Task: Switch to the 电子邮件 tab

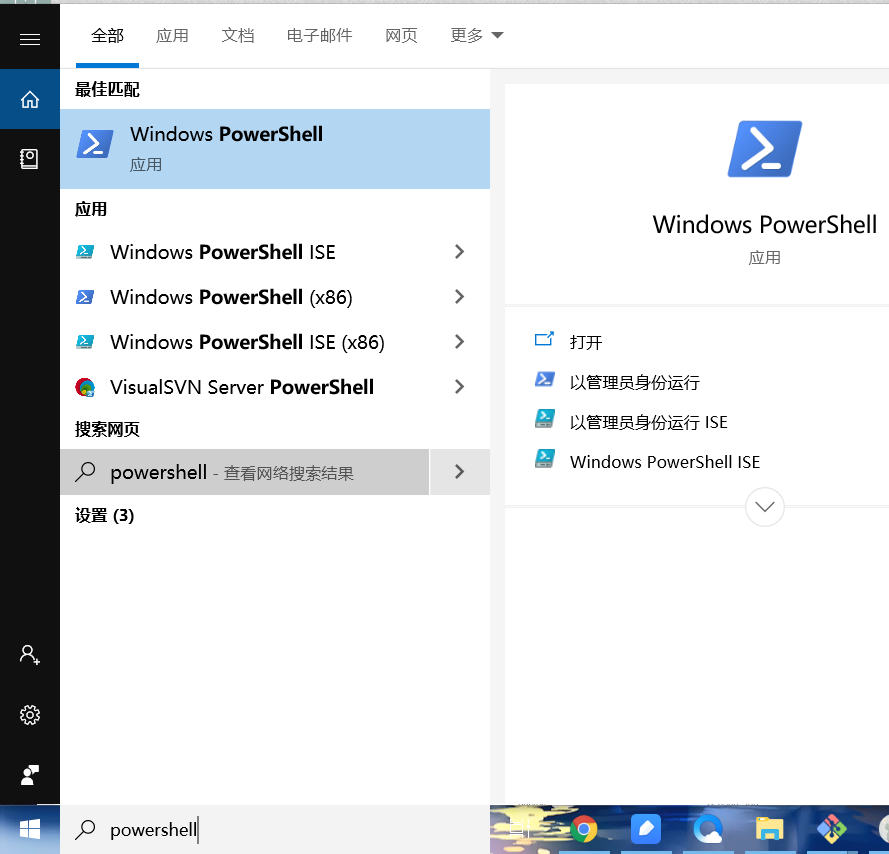Action: coord(319,36)
